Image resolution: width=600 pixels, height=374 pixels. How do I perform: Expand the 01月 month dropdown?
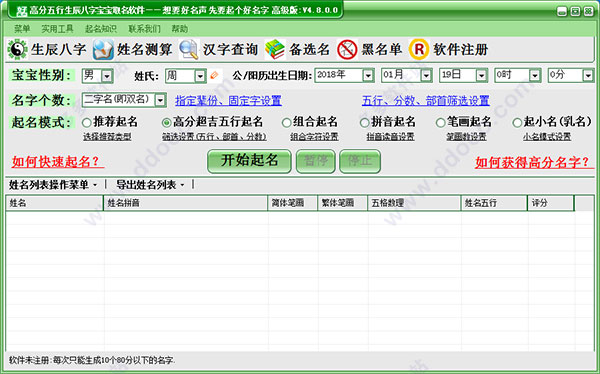[426, 75]
